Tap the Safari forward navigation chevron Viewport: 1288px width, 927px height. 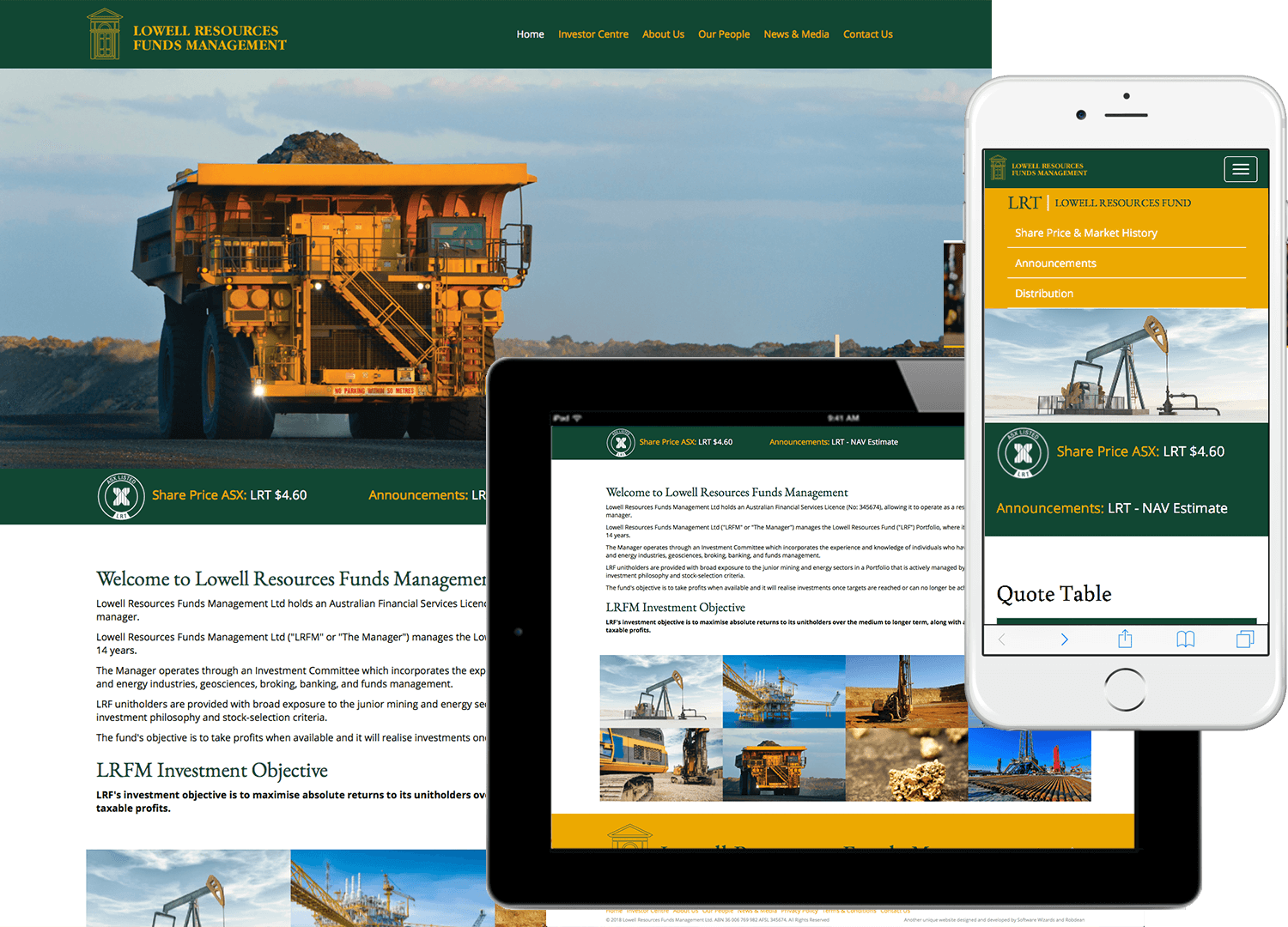[1064, 639]
